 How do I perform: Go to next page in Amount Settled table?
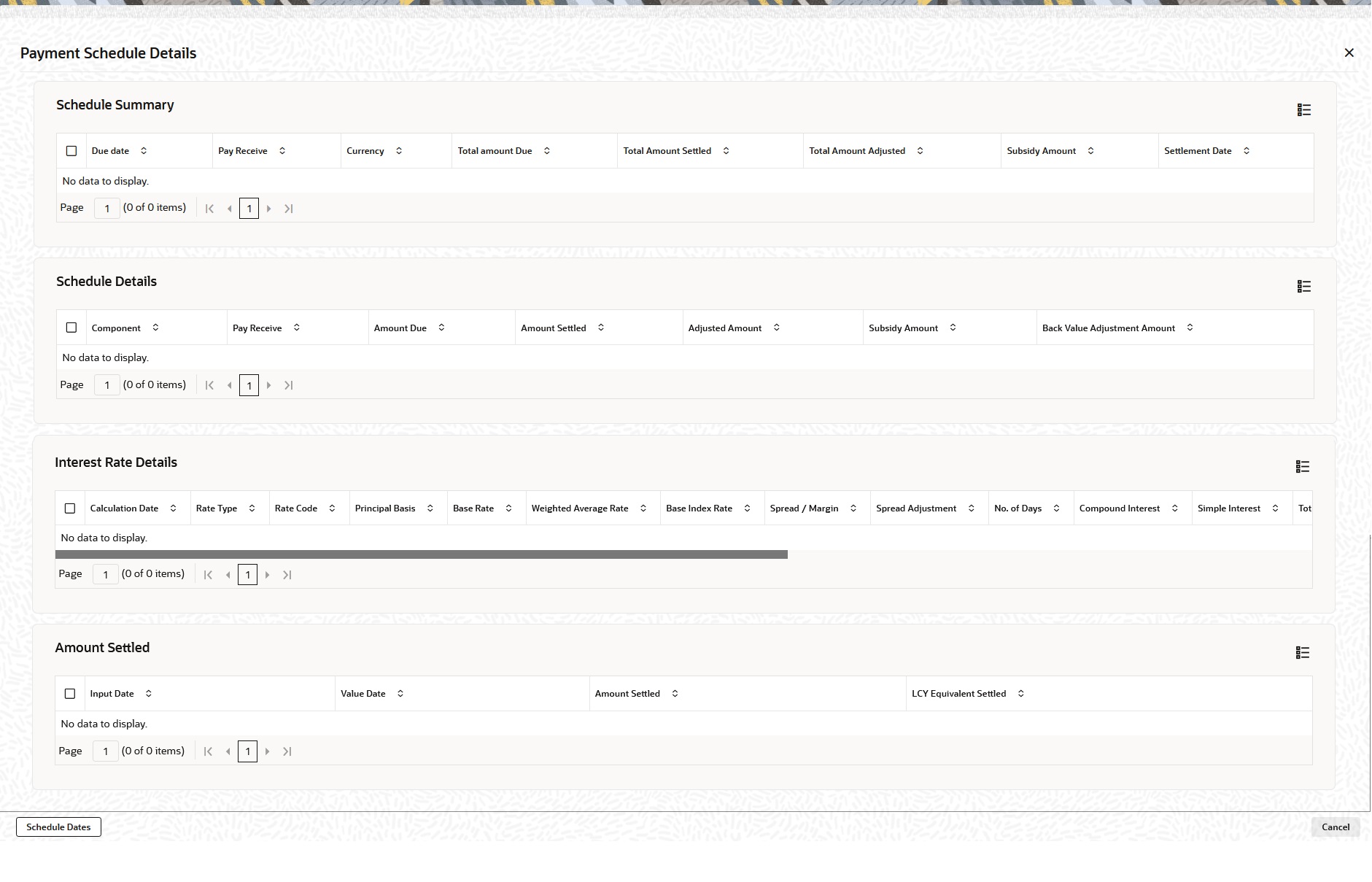[268, 751]
